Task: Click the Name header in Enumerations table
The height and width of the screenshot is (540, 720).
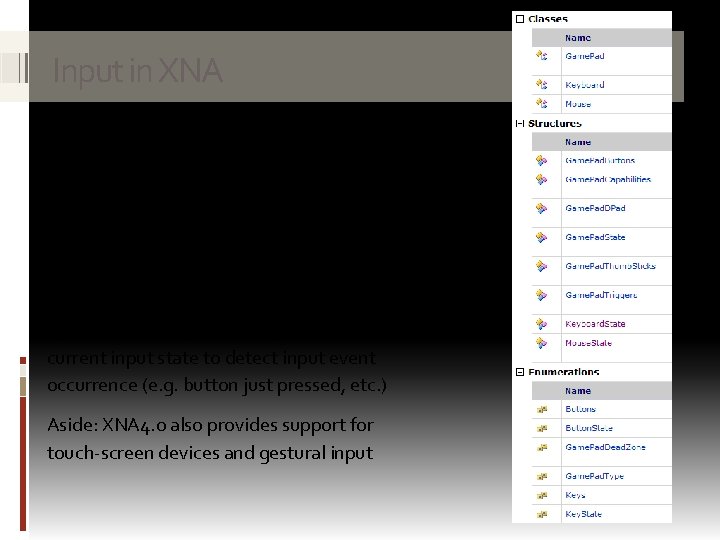Action: tap(578, 391)
